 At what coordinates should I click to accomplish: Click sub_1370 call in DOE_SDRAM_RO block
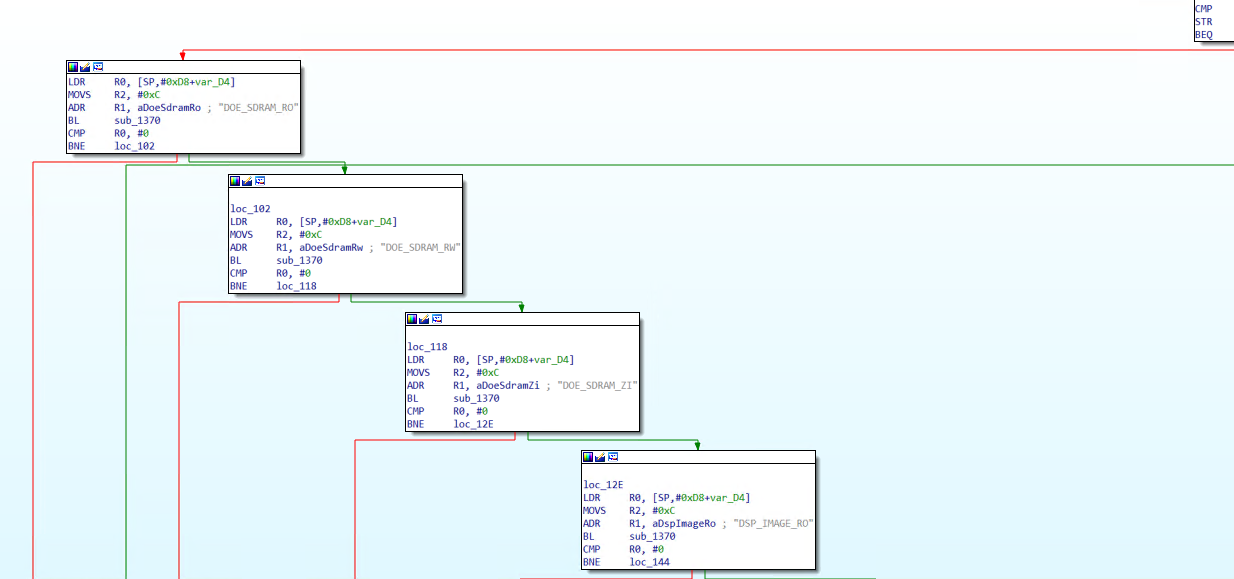point(137,121)
